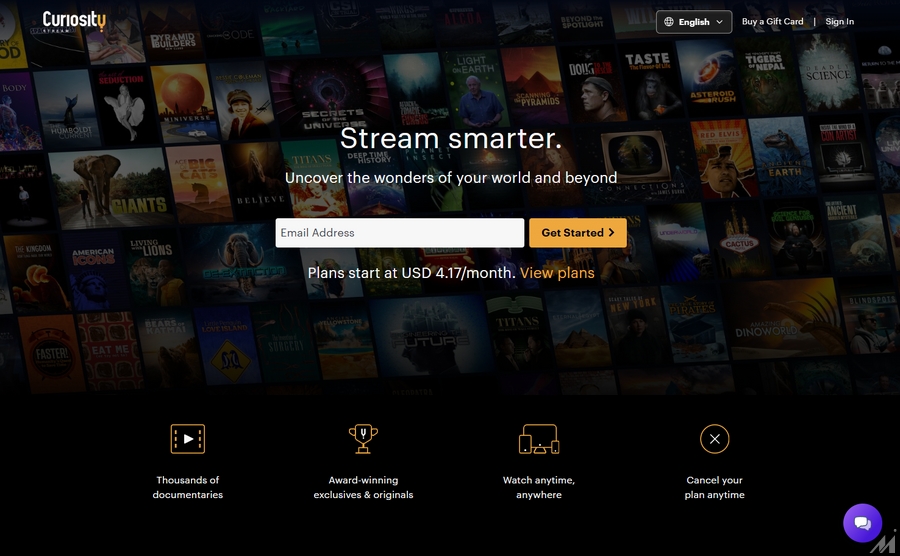Click the Cancel your plan anytime text
This screenshot has height=556, width=900.
715,487
